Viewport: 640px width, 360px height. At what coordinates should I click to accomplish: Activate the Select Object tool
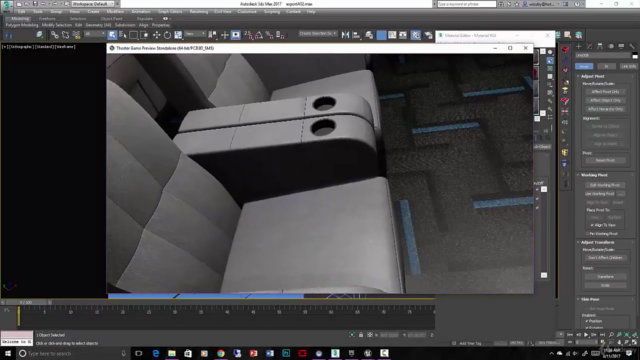[x=112, y=35]
